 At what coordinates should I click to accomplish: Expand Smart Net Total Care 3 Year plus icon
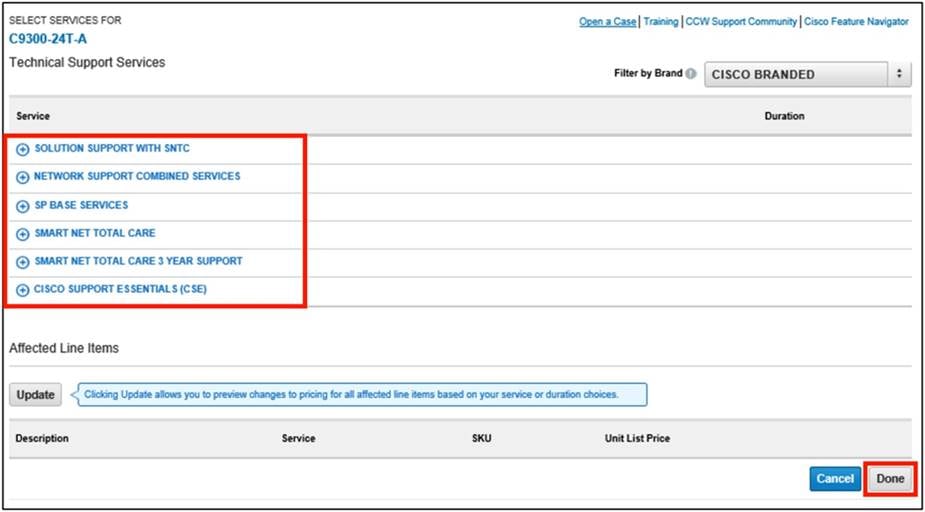22,262
